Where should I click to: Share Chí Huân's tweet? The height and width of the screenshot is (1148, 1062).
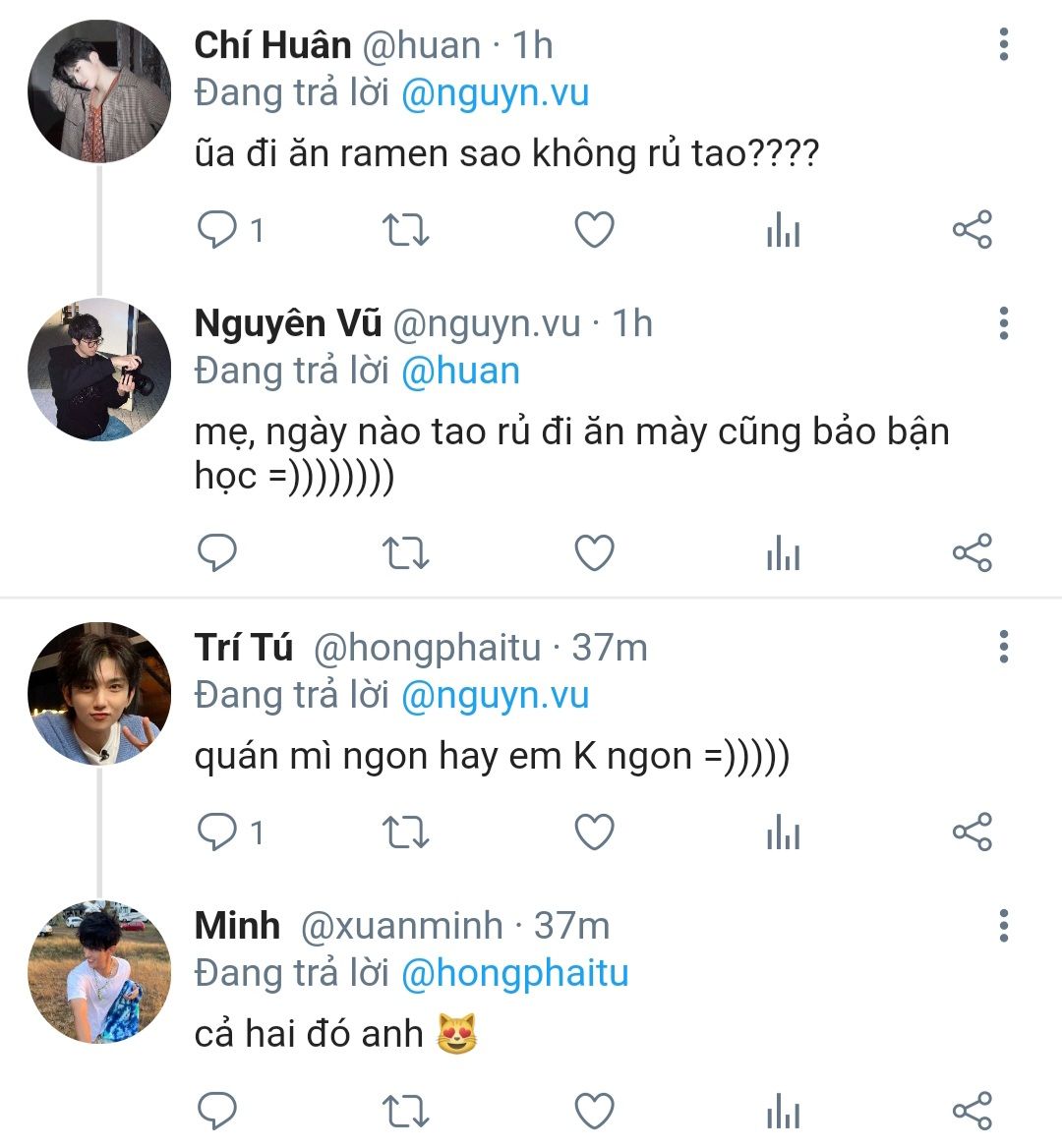(972, 230)
